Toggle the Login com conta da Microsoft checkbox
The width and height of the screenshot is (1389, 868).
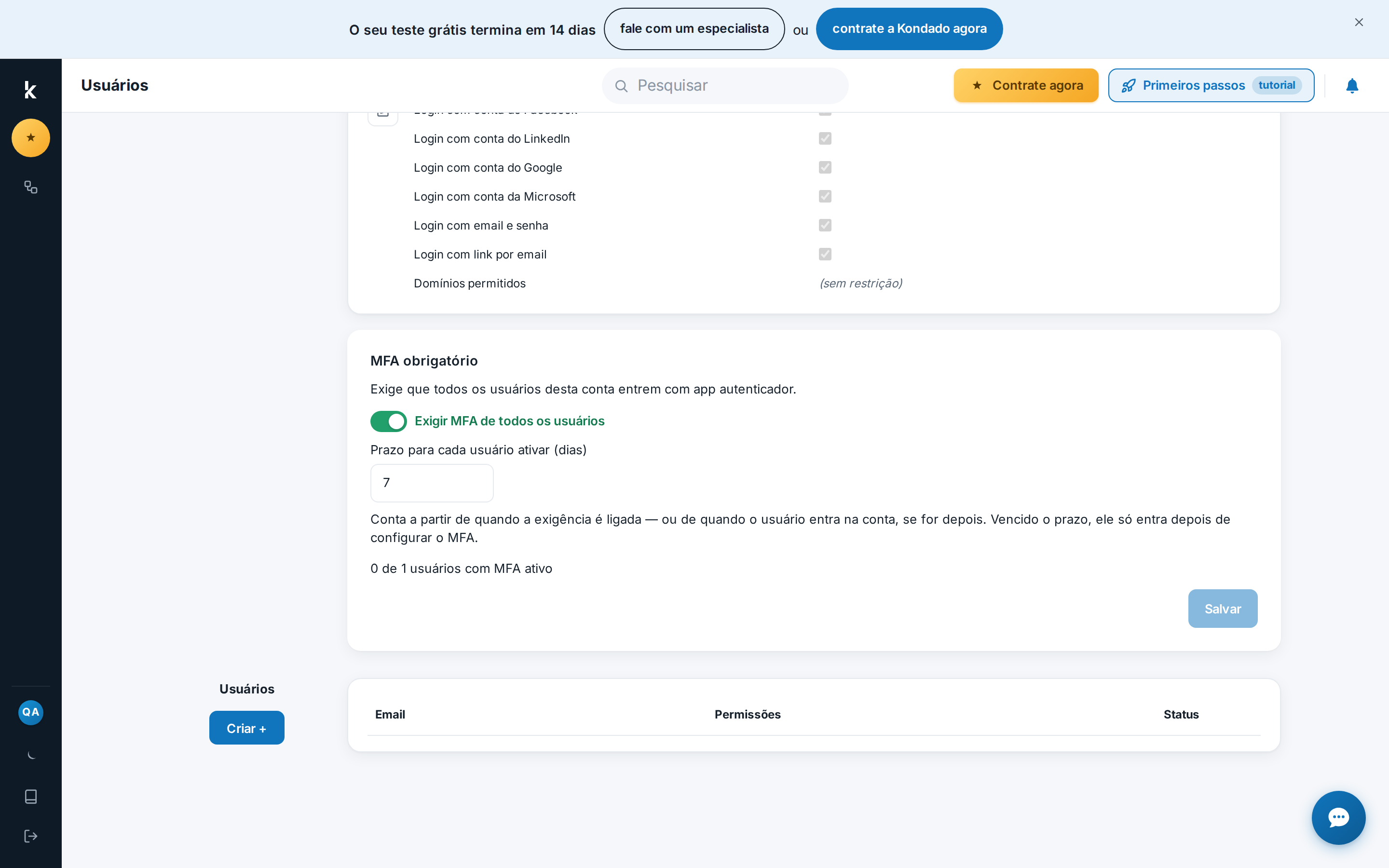tap(825, 196)
